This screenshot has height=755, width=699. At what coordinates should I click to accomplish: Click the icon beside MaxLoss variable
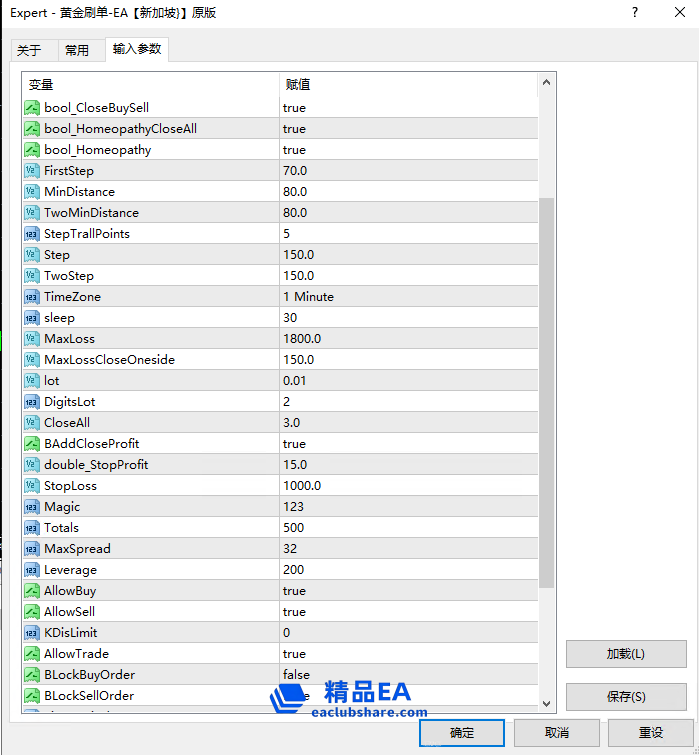[x=31, y=339]
